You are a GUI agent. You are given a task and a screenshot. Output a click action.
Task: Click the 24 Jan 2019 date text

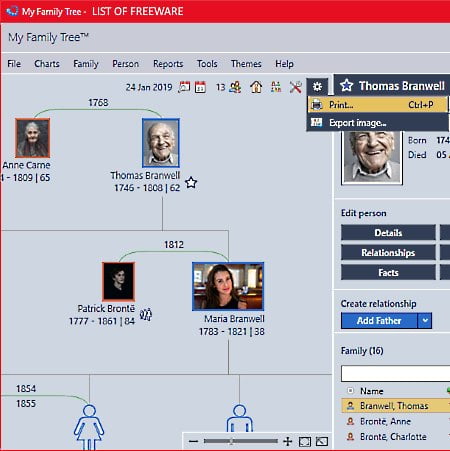coord(149,87)
